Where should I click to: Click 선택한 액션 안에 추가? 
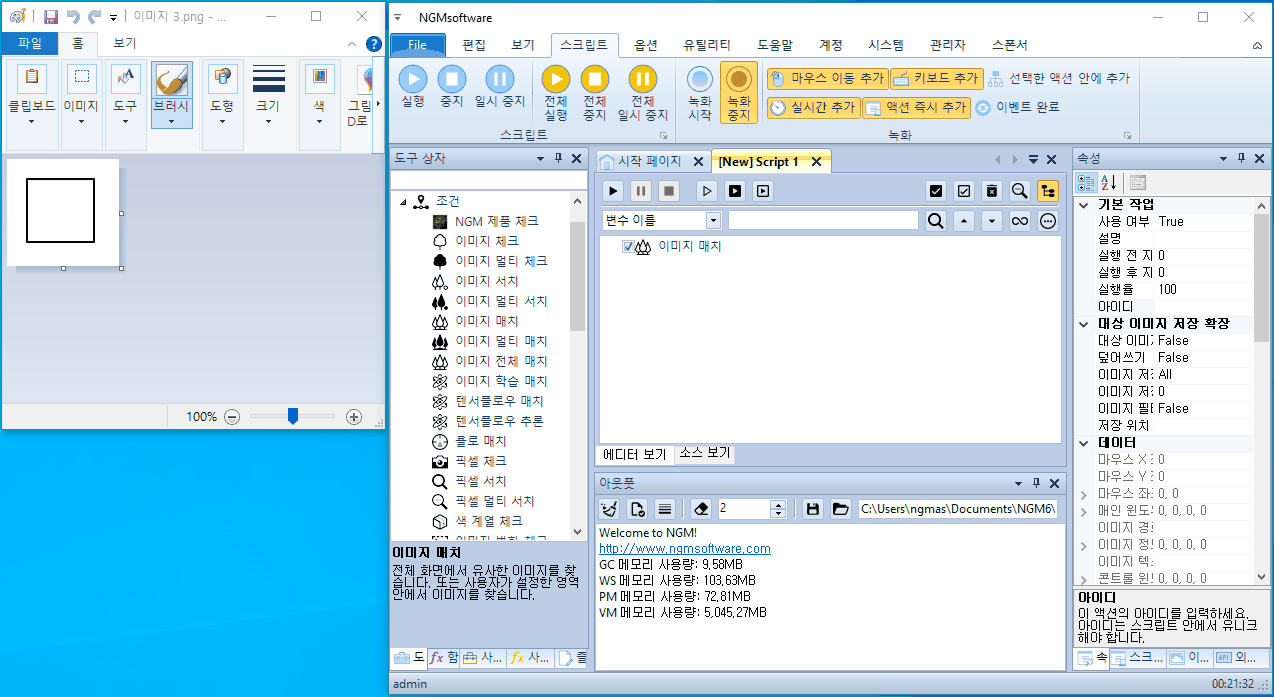[1058, 78]
